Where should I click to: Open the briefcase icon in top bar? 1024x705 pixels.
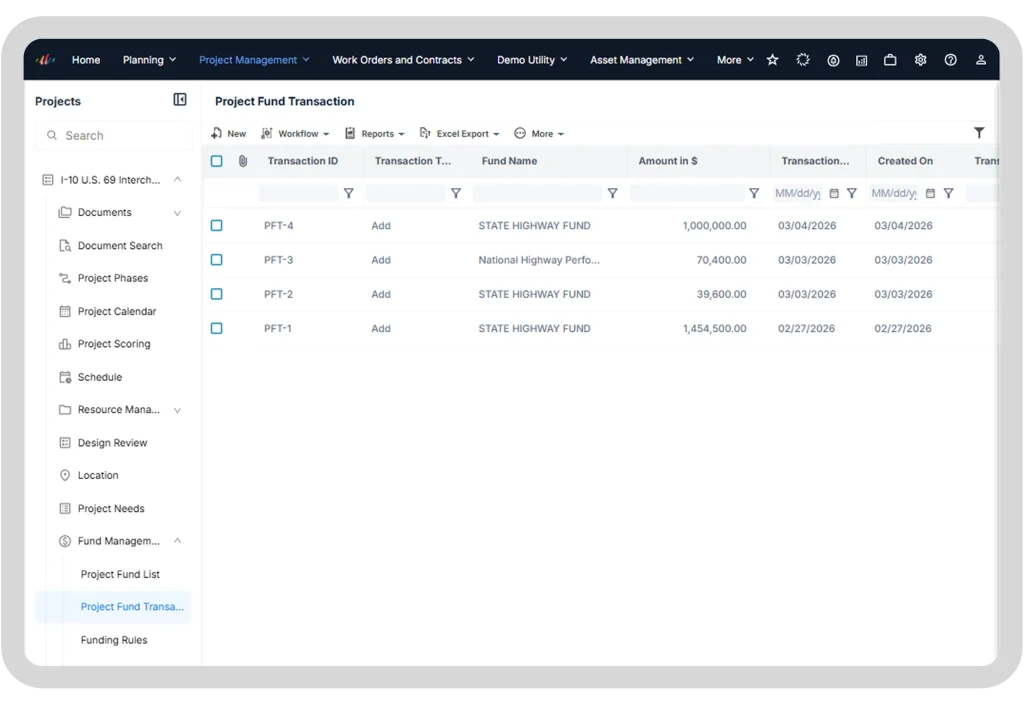coord(890,60)
